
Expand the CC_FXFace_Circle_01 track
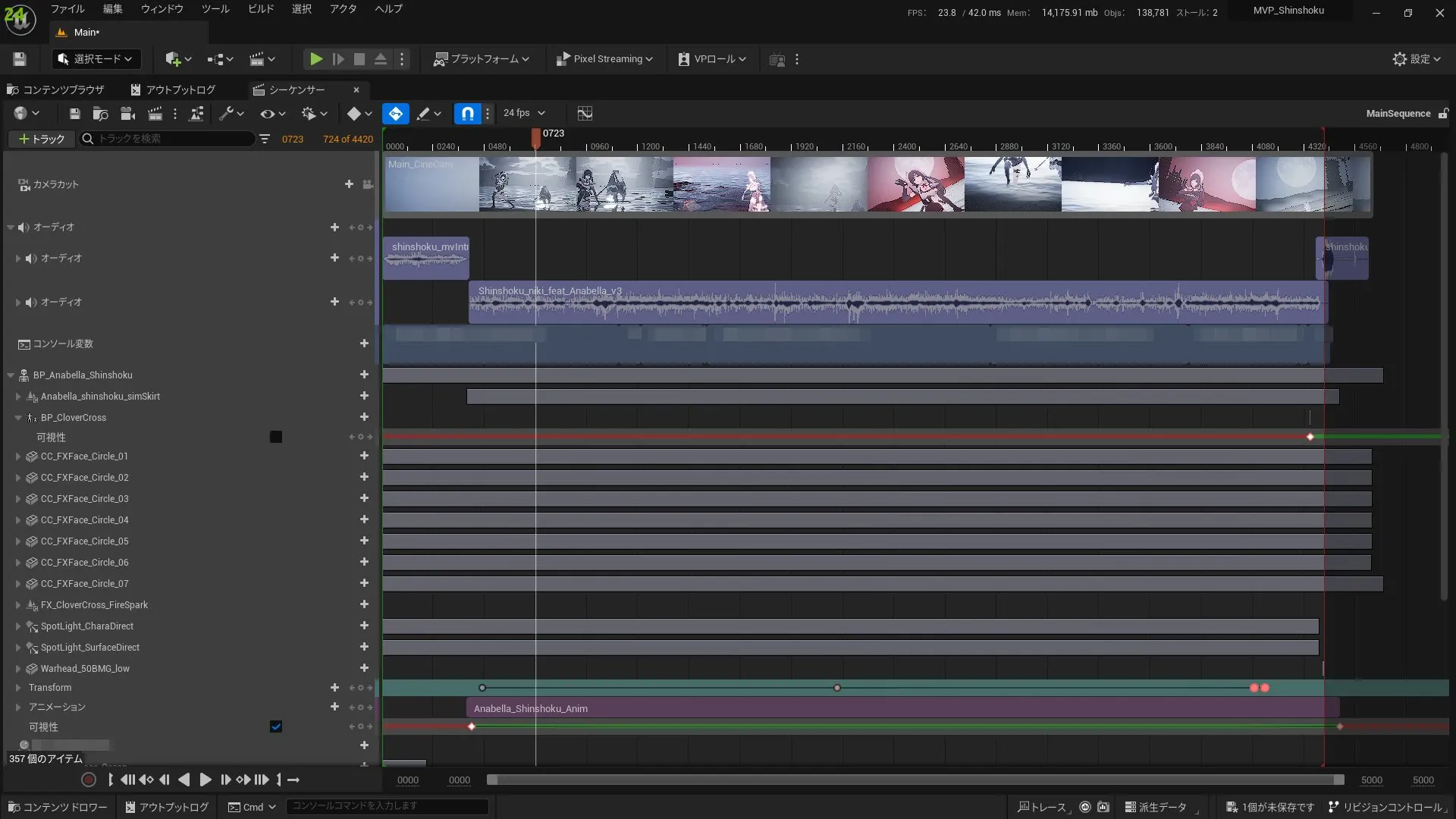click(x=18, y=457)
